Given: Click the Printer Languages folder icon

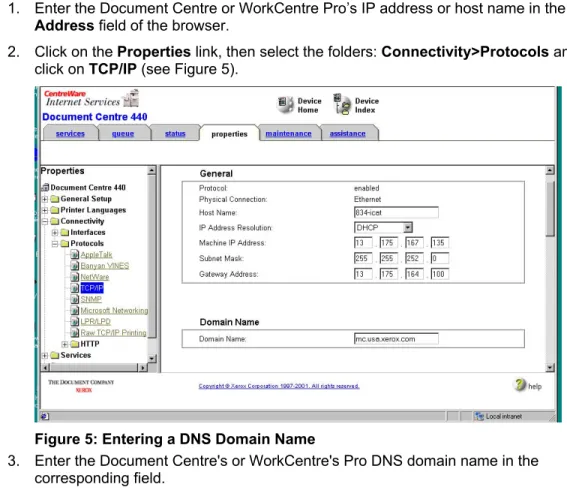Looking at the screenshot, I should click(x=55, y=210).
